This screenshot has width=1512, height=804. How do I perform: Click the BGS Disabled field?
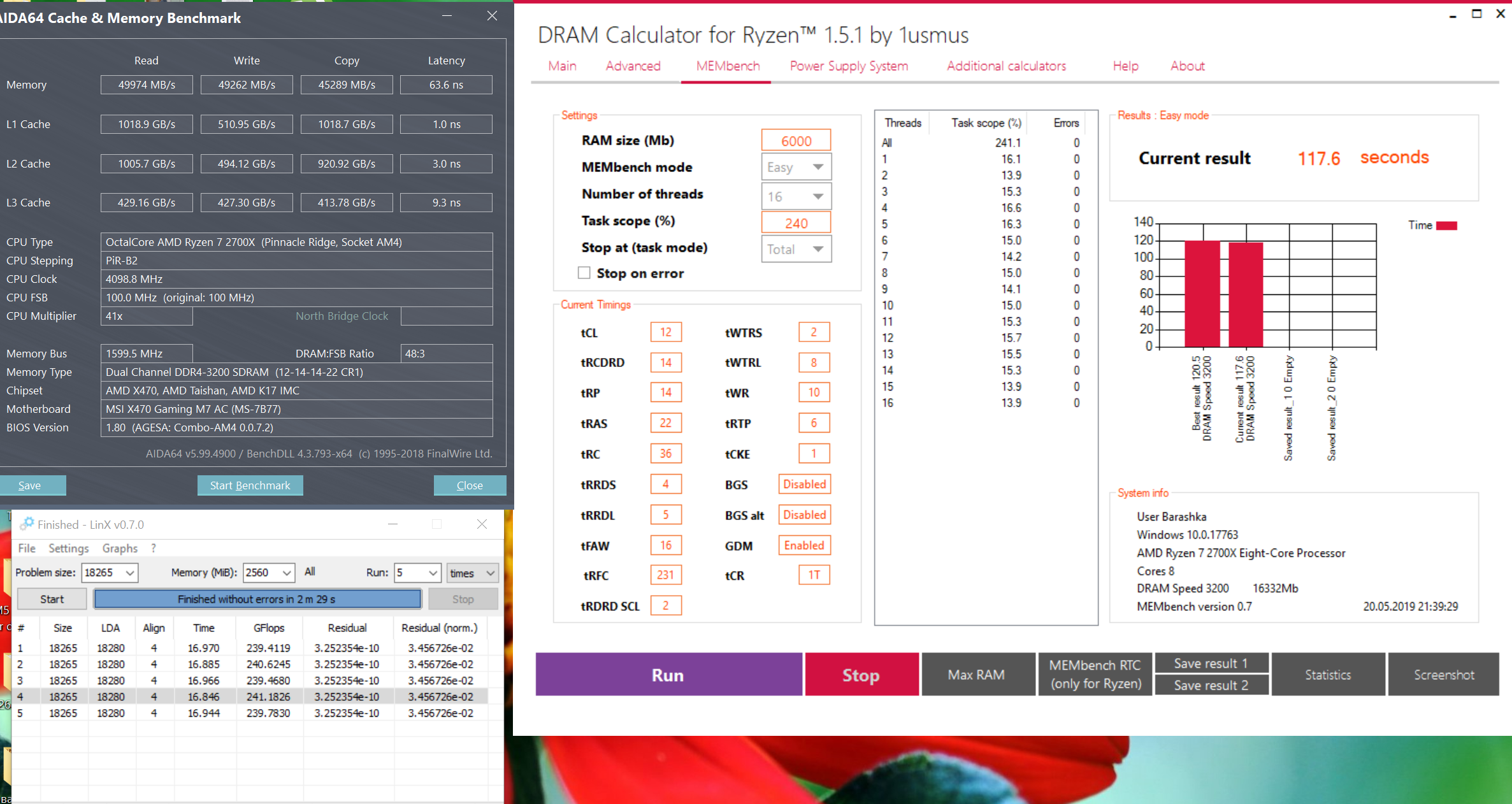click(x=804, y=484)
